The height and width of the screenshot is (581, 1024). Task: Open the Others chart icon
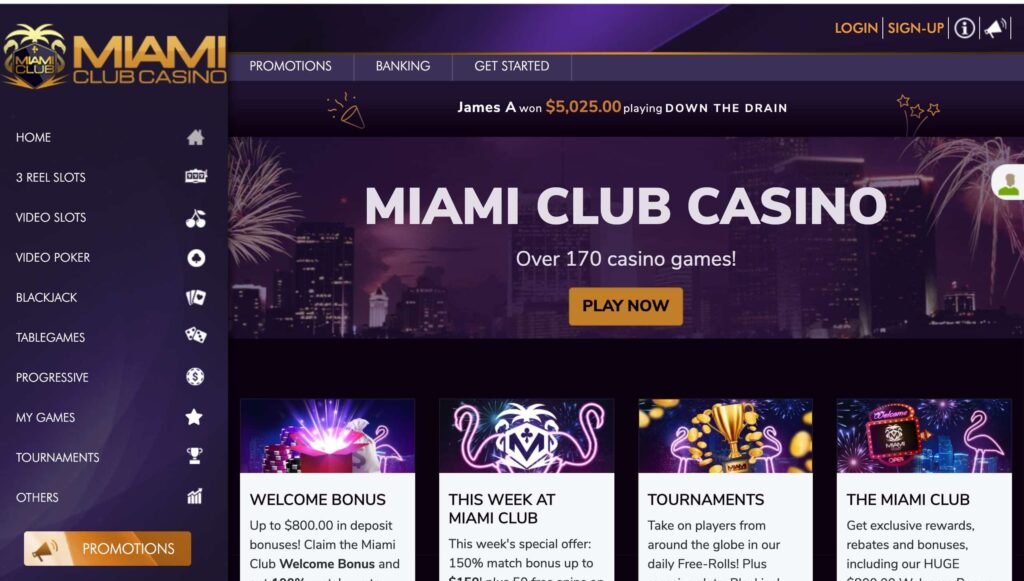[195, 496]
